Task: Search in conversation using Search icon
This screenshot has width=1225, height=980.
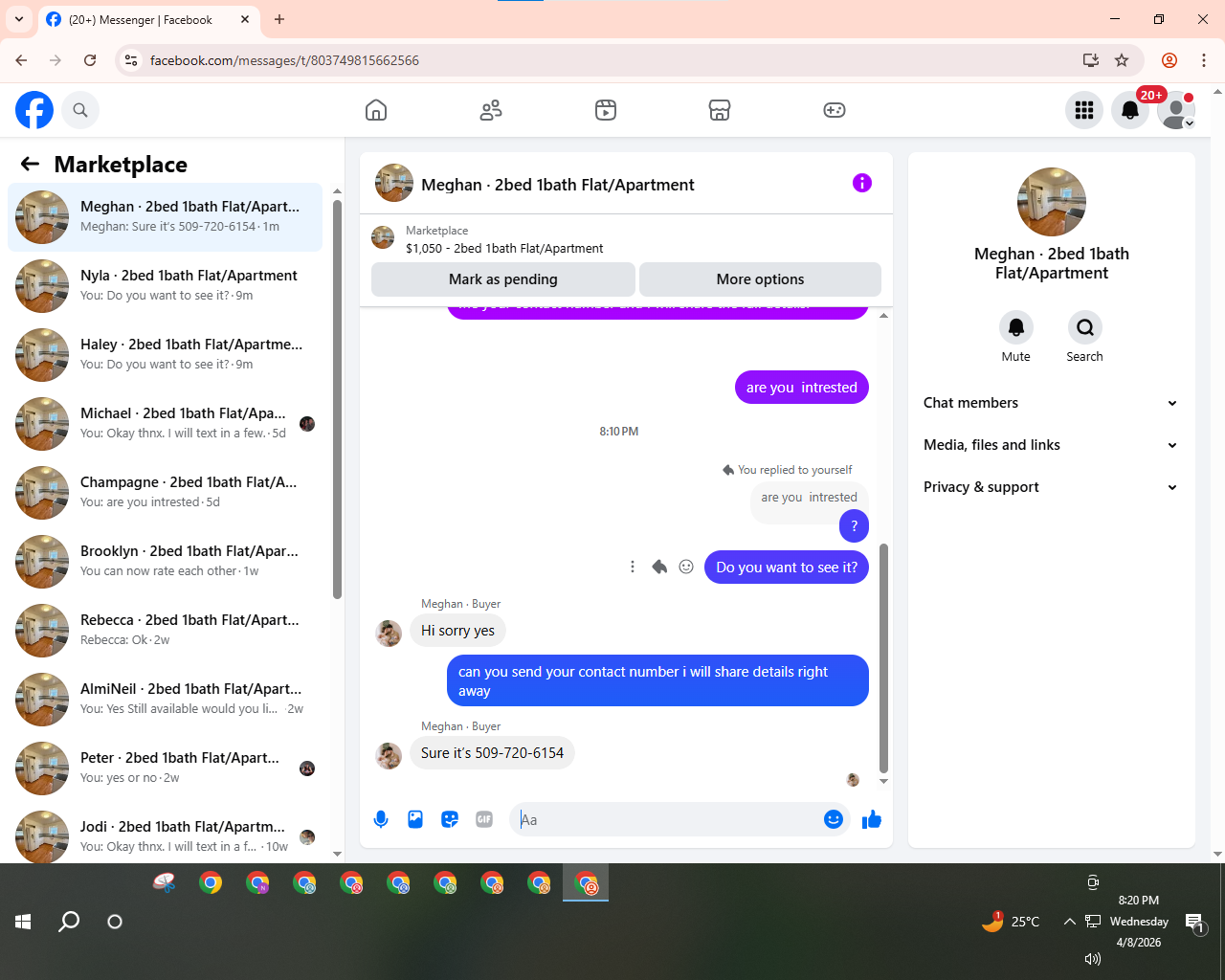Action: coord(1085,327)
